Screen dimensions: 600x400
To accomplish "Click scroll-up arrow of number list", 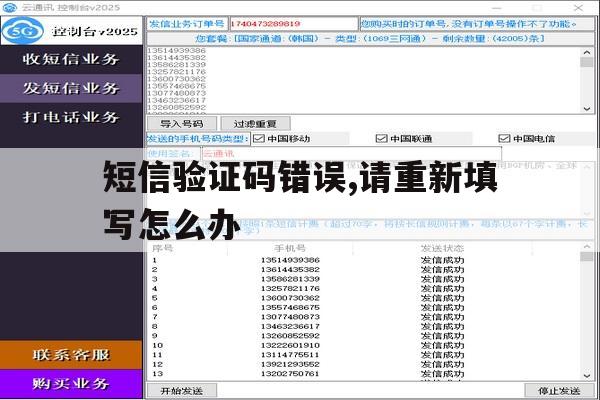I will [587, 52].
